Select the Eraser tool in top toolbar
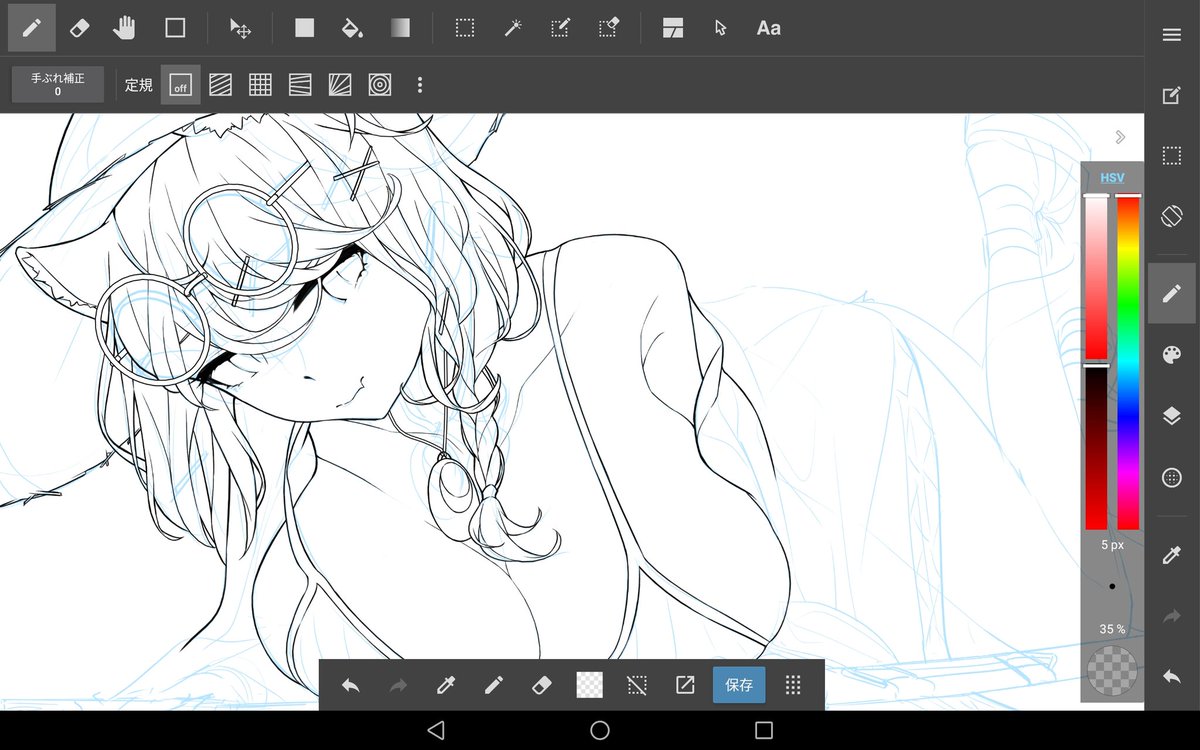1200x750 pixels. [x=80, y=28]
